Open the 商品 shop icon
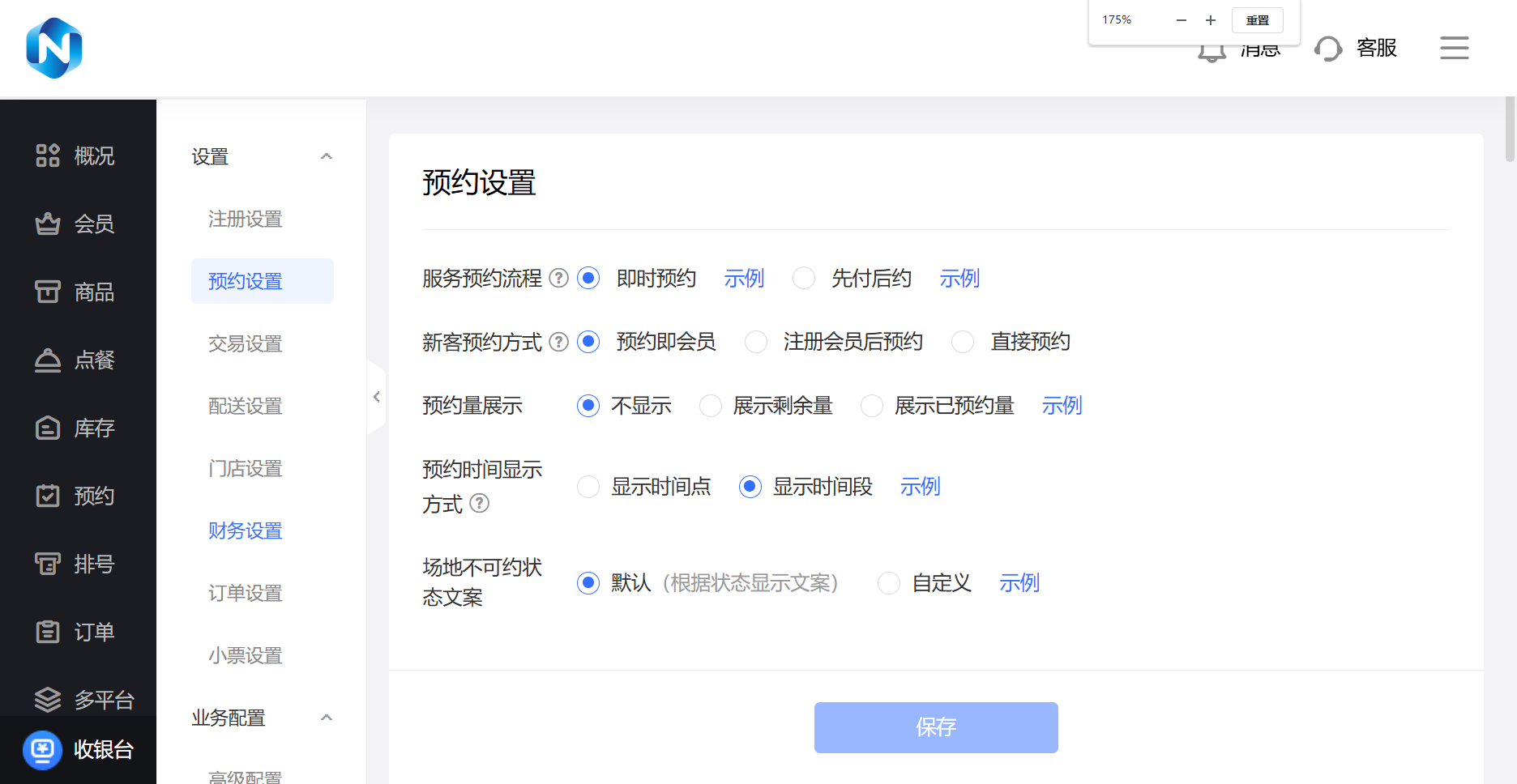This screenshot has height=784, width=1517. tap(48, 292)
